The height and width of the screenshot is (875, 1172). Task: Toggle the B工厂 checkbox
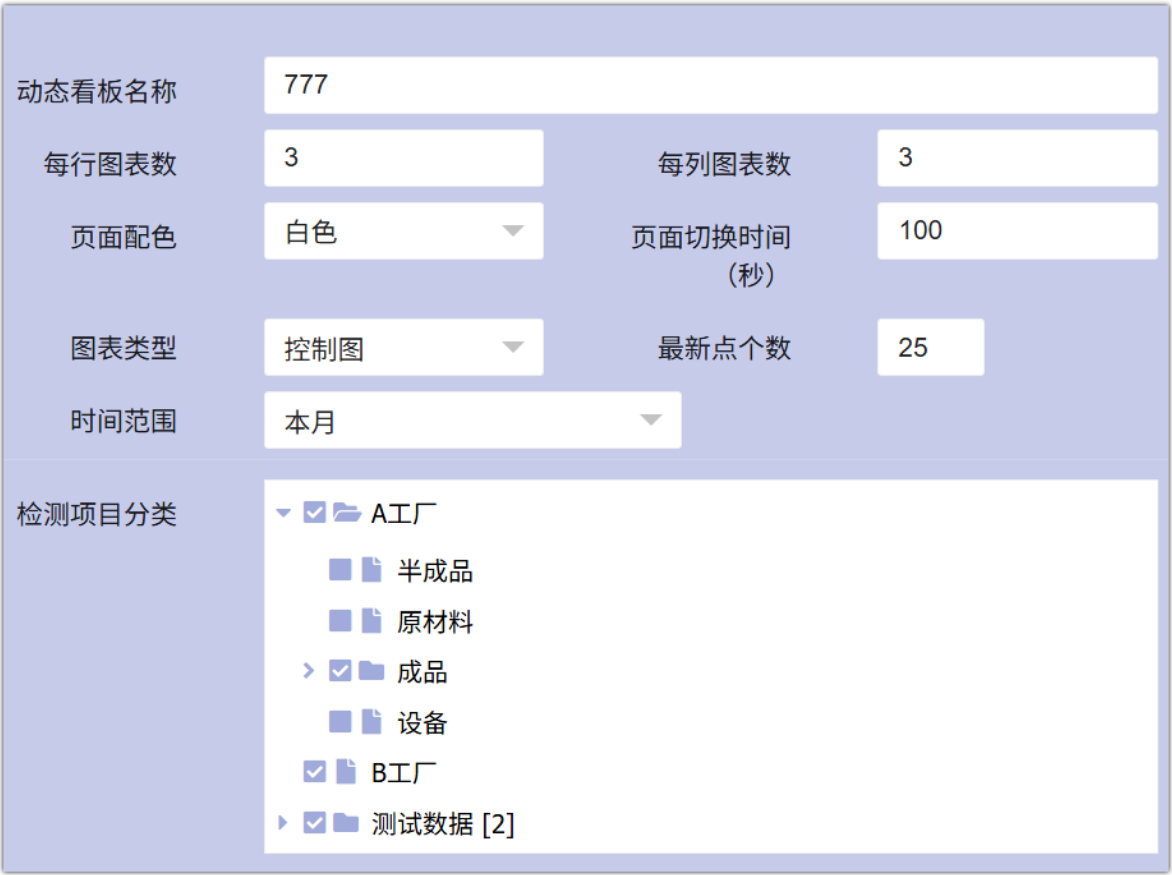point(314,772)
